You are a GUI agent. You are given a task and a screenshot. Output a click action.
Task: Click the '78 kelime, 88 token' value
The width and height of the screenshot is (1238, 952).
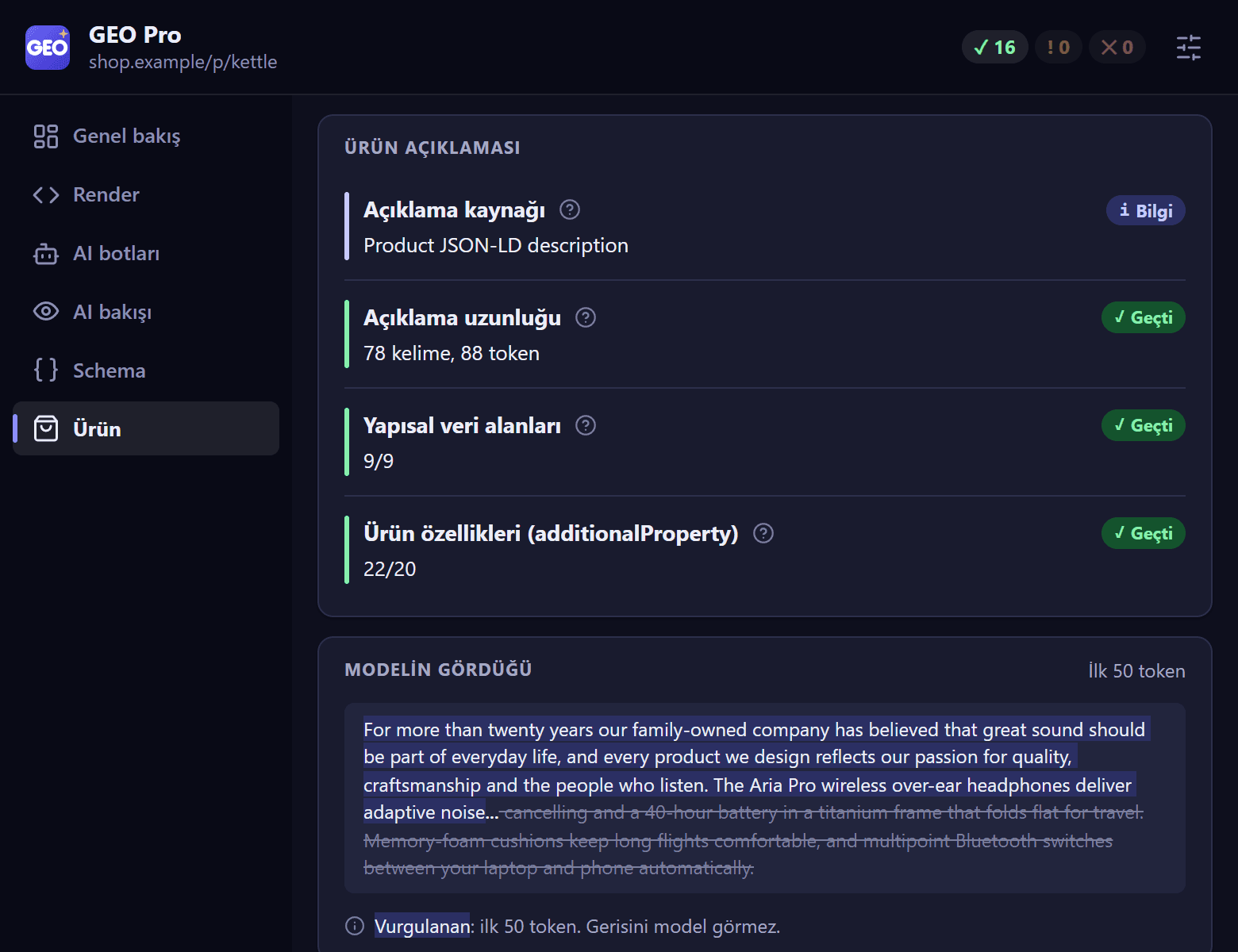(452, 353)
